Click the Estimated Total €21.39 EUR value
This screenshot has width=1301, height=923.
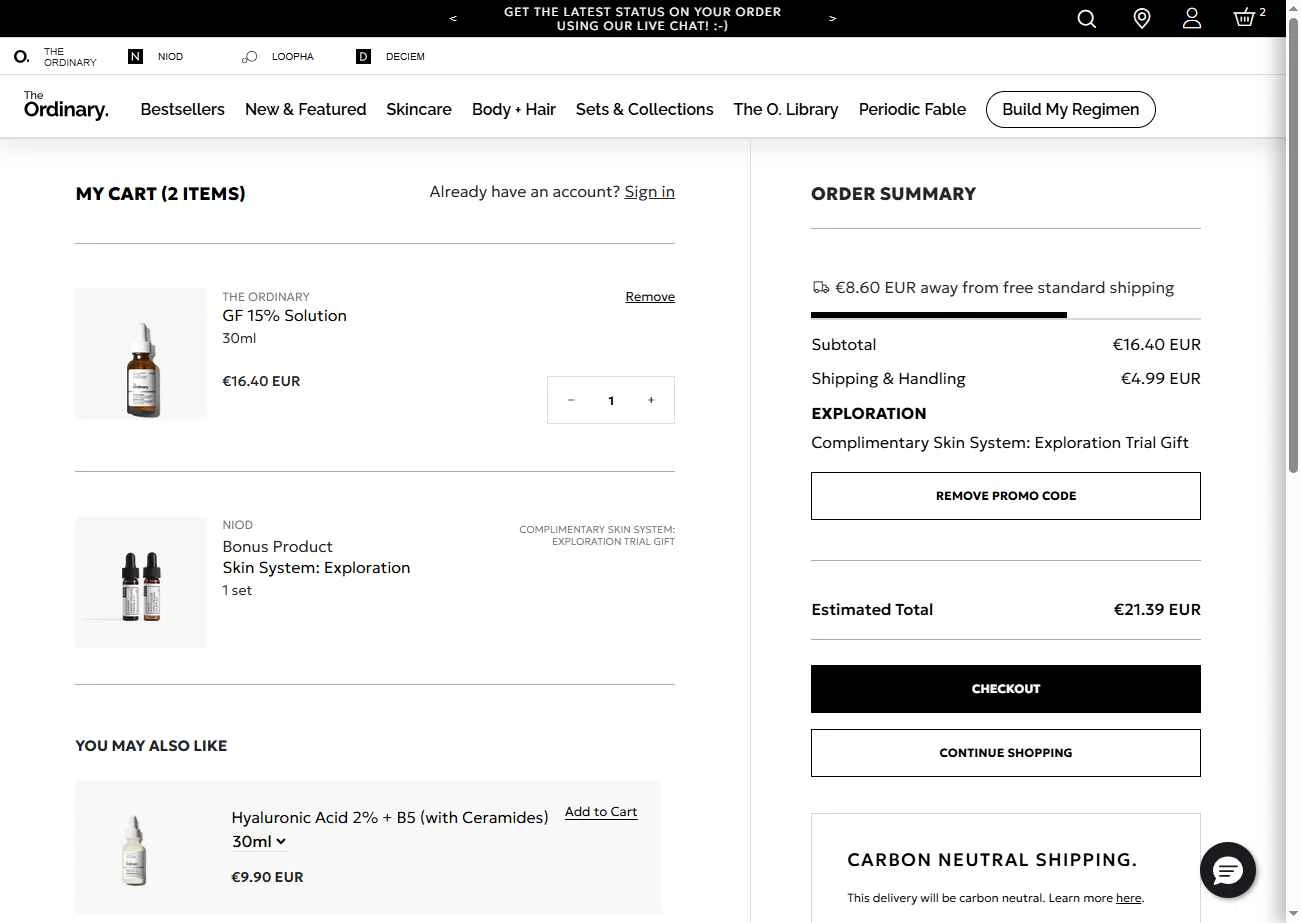tap(1157, 609)
